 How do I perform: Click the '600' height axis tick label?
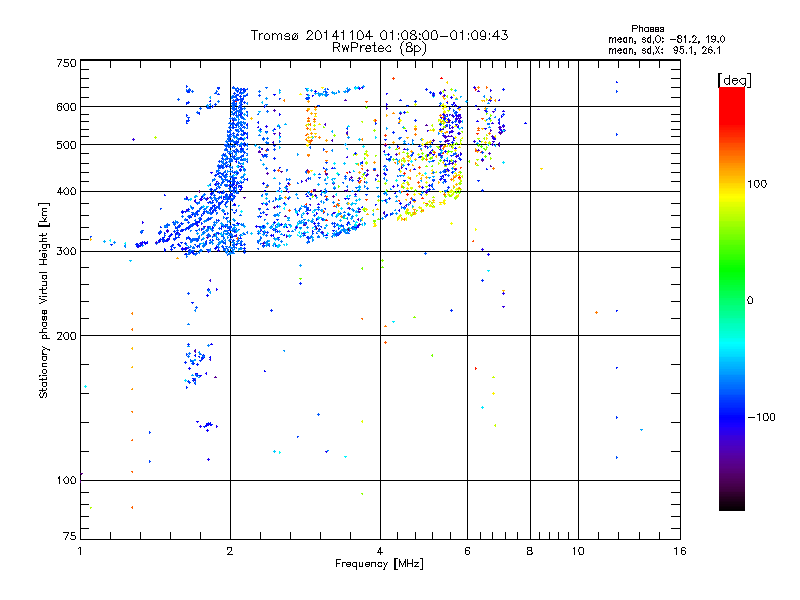[66, 107]
